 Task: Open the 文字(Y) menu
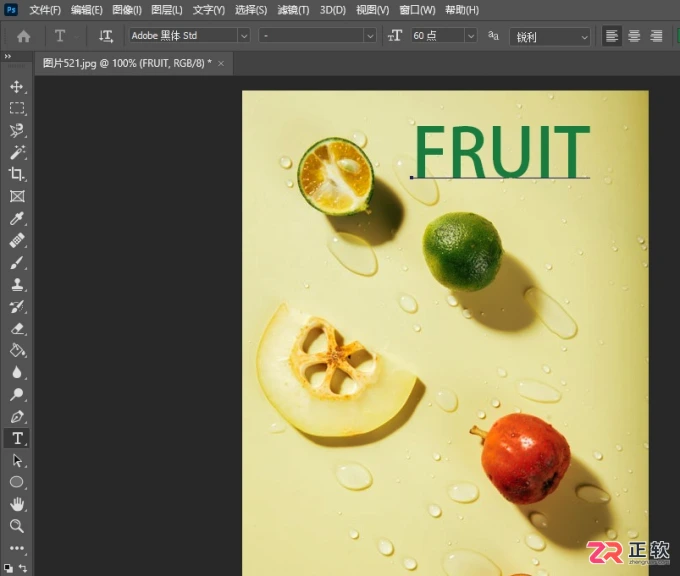209,10
